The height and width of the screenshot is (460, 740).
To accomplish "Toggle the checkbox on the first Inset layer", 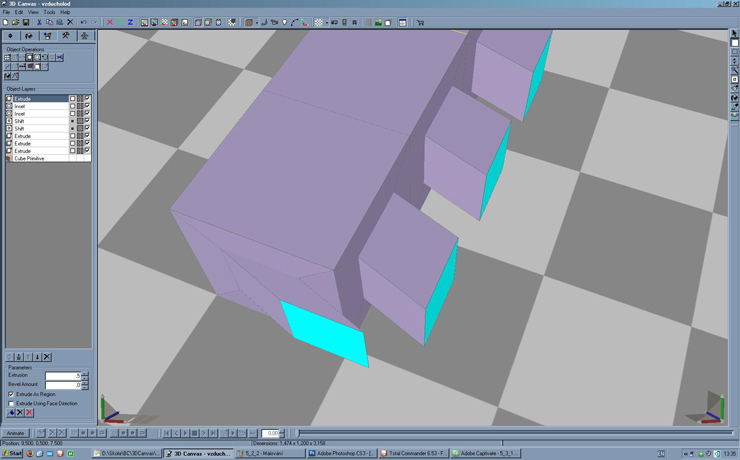I will (72, 106).
